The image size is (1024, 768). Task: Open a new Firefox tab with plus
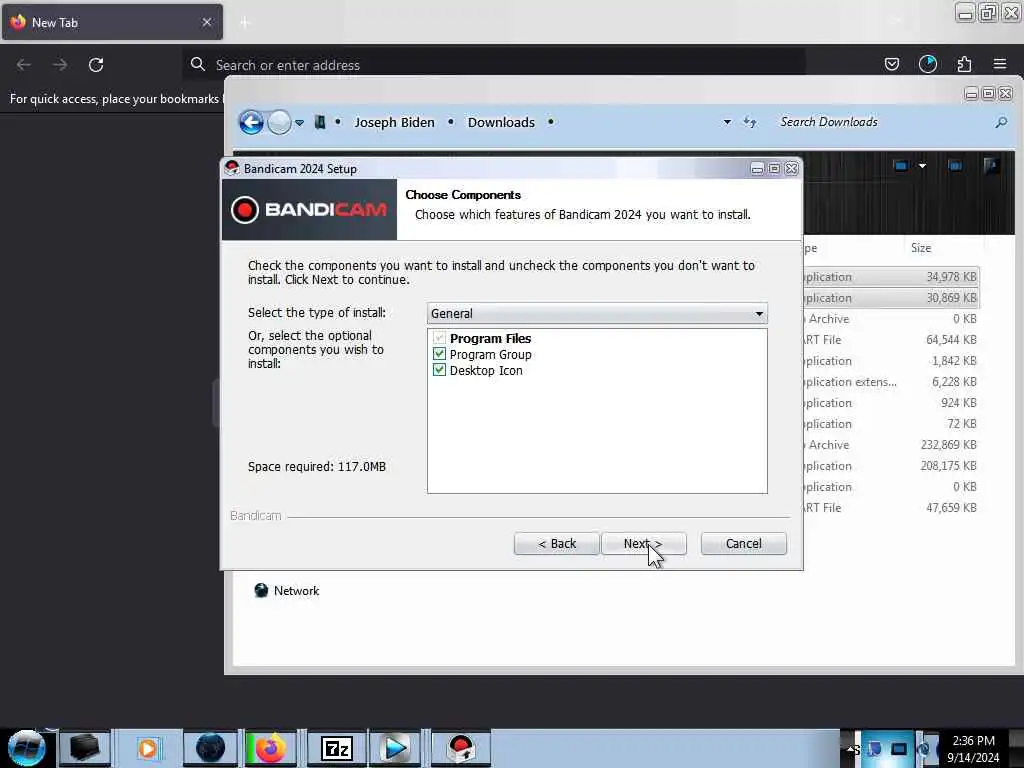[245, 23]
